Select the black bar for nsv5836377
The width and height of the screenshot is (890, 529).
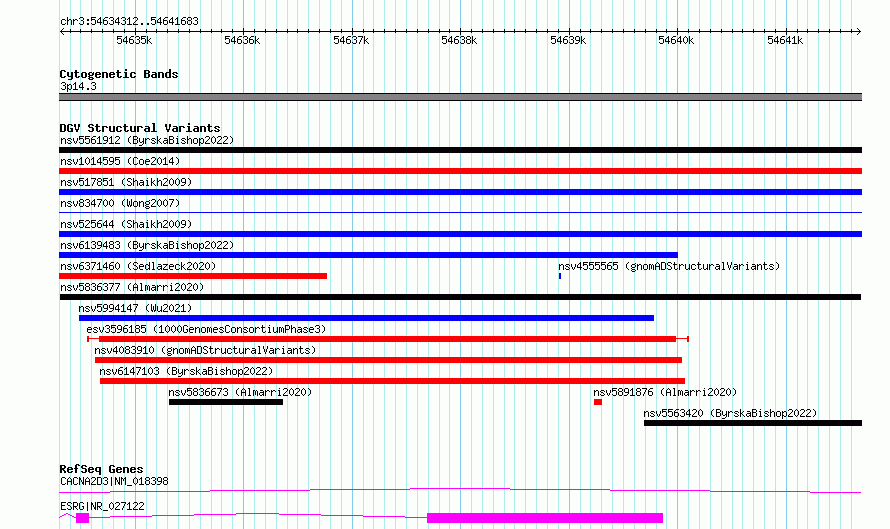(x=460, y=297)
